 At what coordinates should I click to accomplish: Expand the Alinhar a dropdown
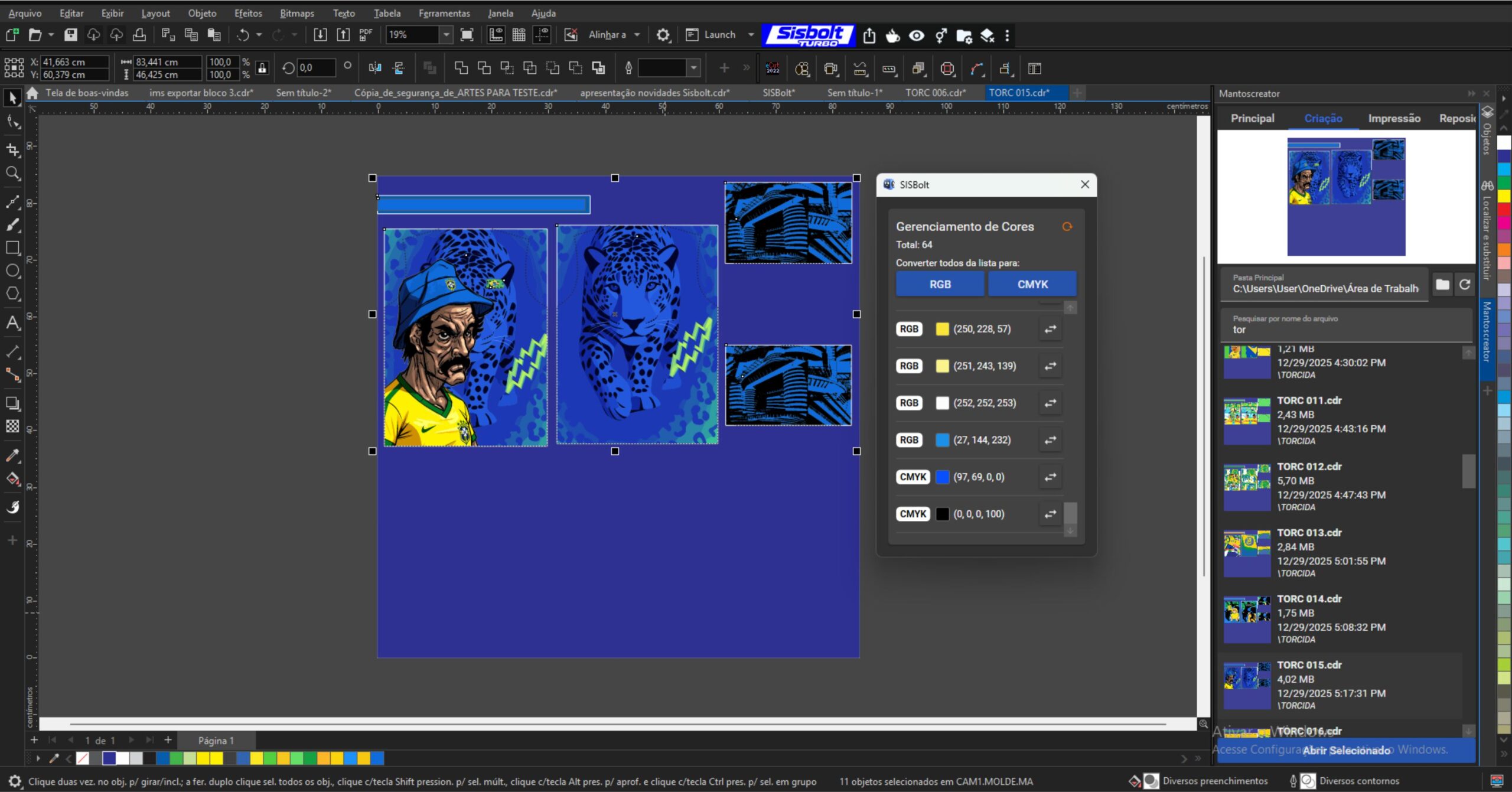coord(637,35)
